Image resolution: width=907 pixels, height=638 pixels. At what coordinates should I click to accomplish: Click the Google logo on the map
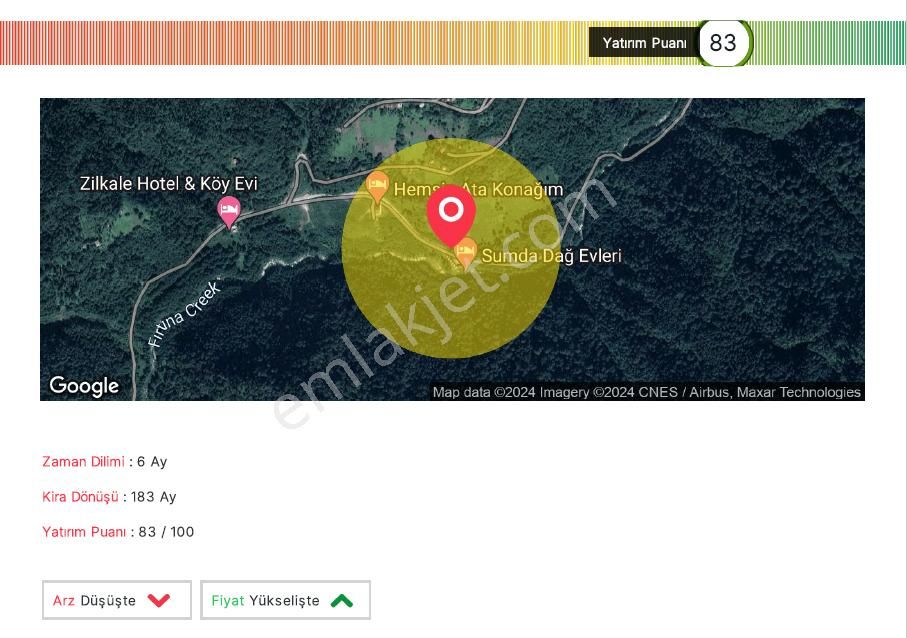point(84,386)
